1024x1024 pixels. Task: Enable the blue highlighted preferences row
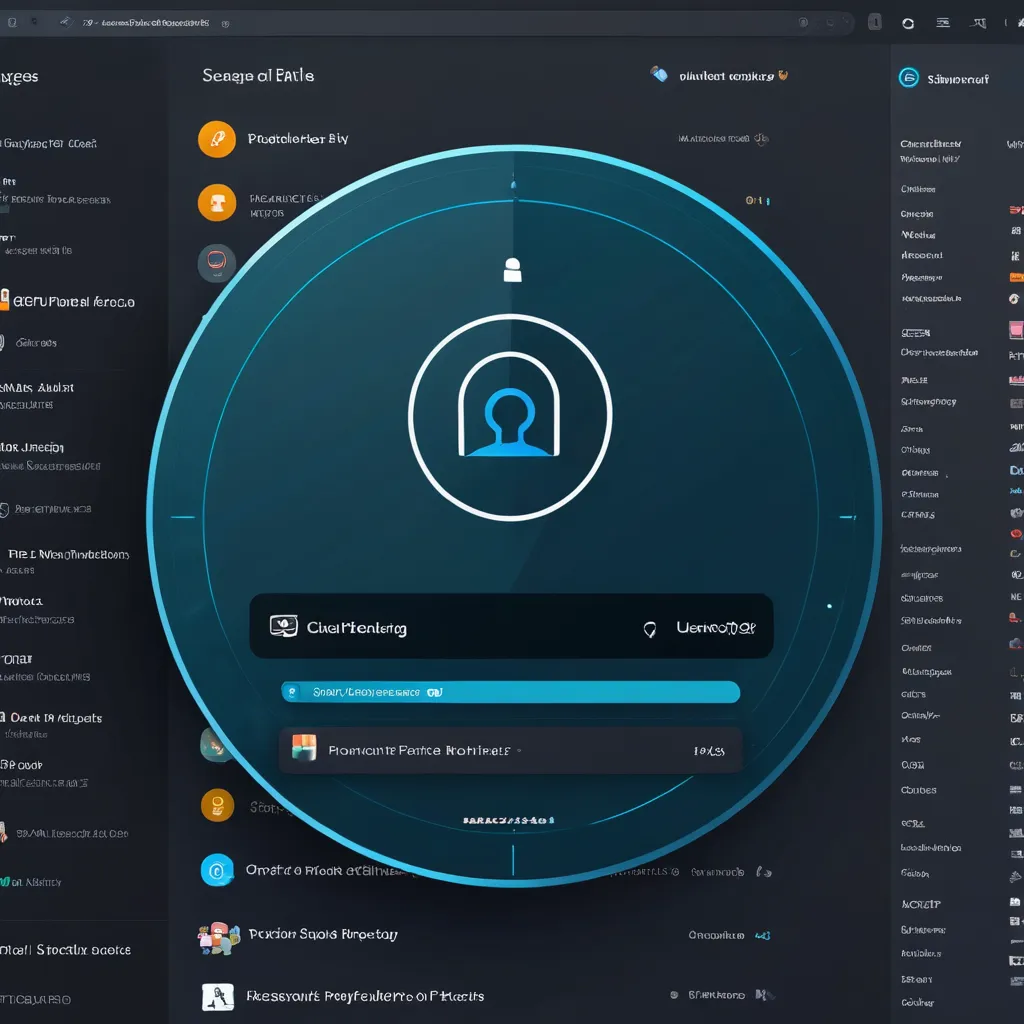tap(510, 691)
